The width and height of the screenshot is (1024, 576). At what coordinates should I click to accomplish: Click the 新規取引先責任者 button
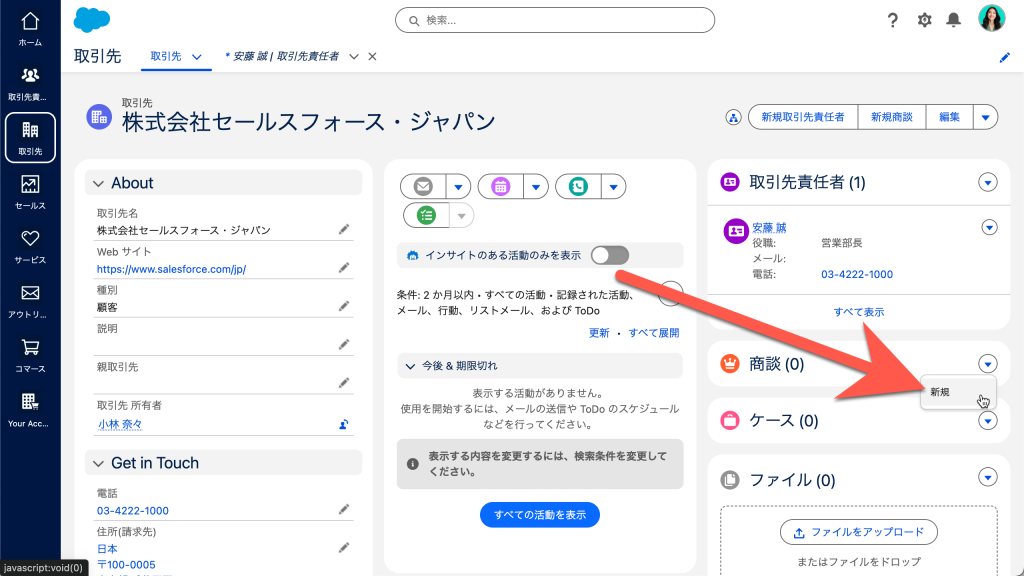click(x=803, y=118)
